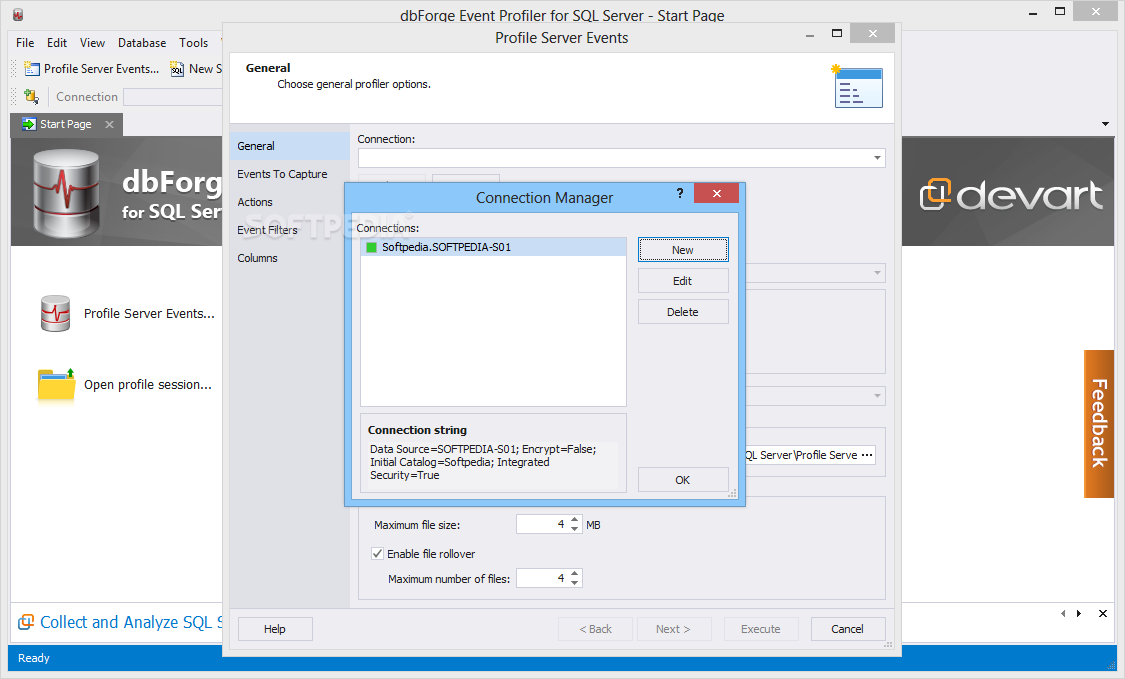This screenshot has height=679, width=1125.
Task: Click the toolbar overflow arrow at right
Action: [1105, 124]
